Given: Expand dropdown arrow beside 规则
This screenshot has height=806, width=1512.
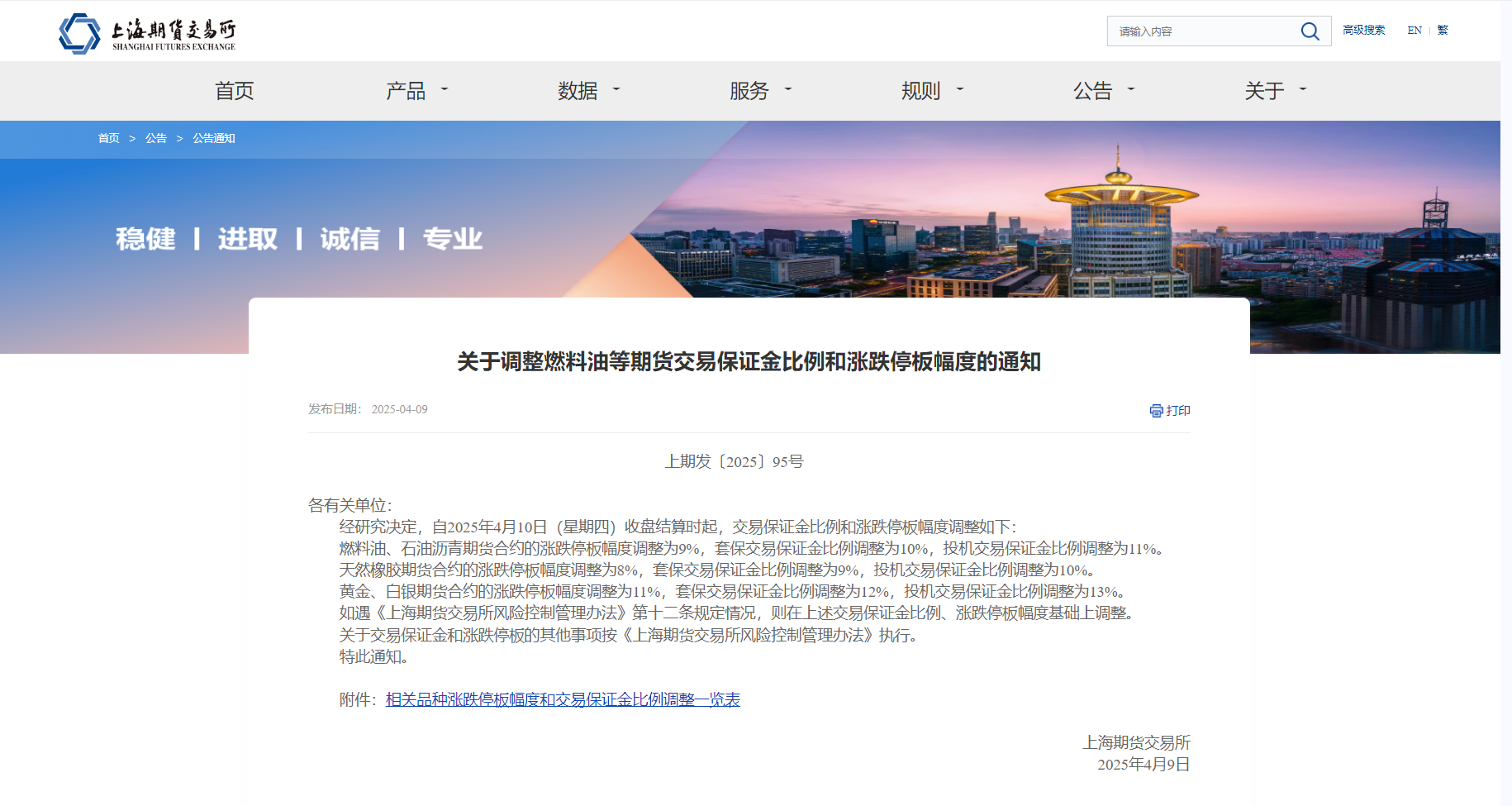Looking at the screenshot, I should pyautogui.click(x=960, y=88).
